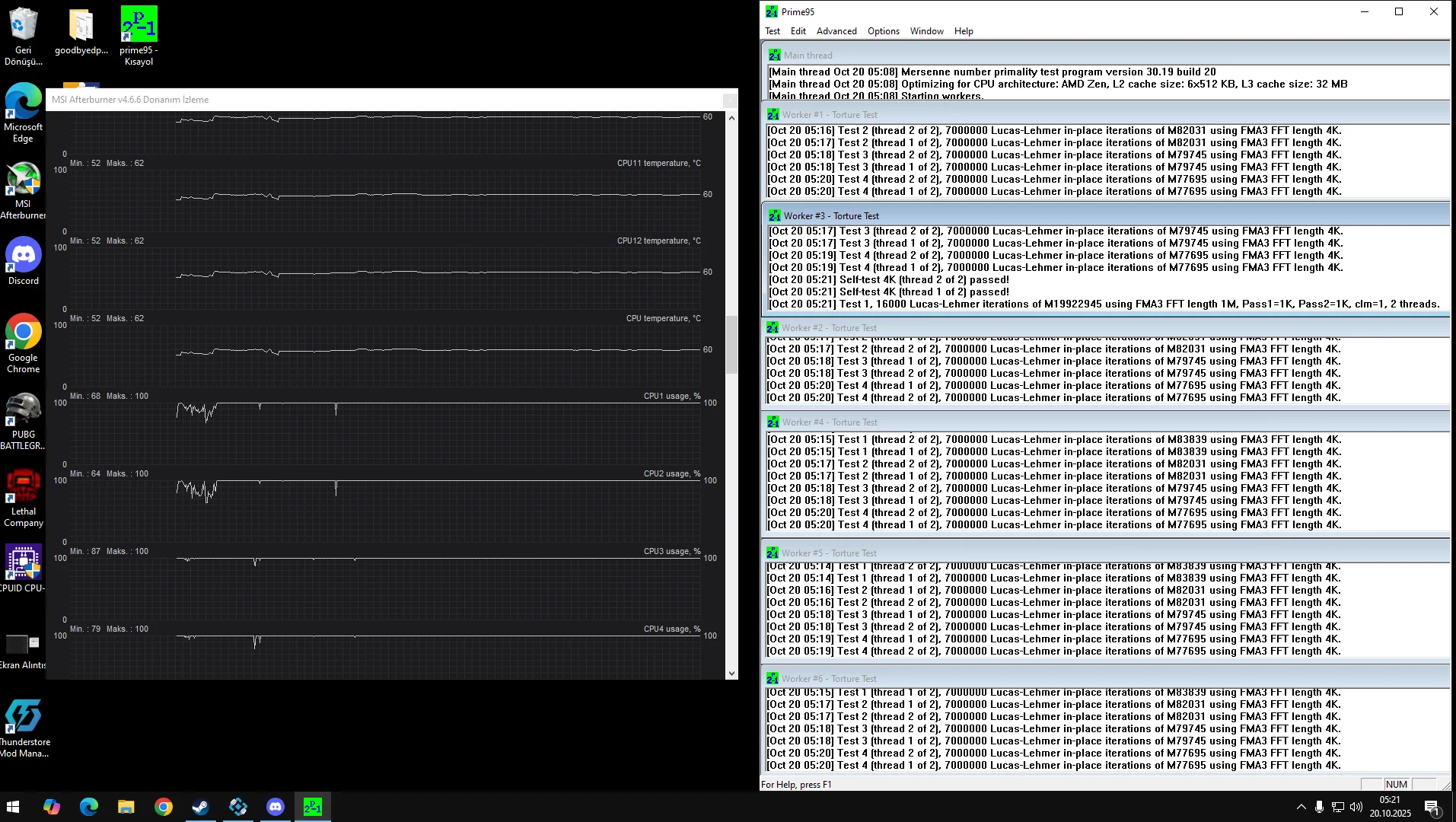Close the MSI Afterburner monitoring window

(x=729, y=100)
